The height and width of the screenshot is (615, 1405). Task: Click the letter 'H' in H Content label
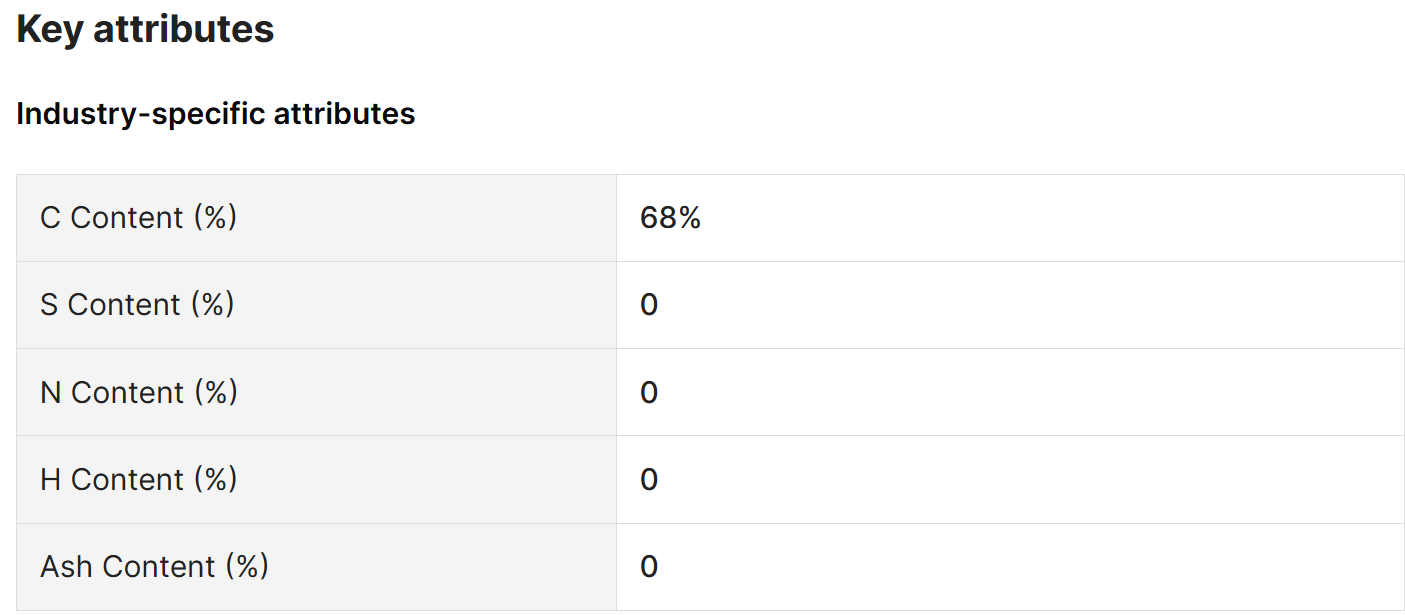51,480
